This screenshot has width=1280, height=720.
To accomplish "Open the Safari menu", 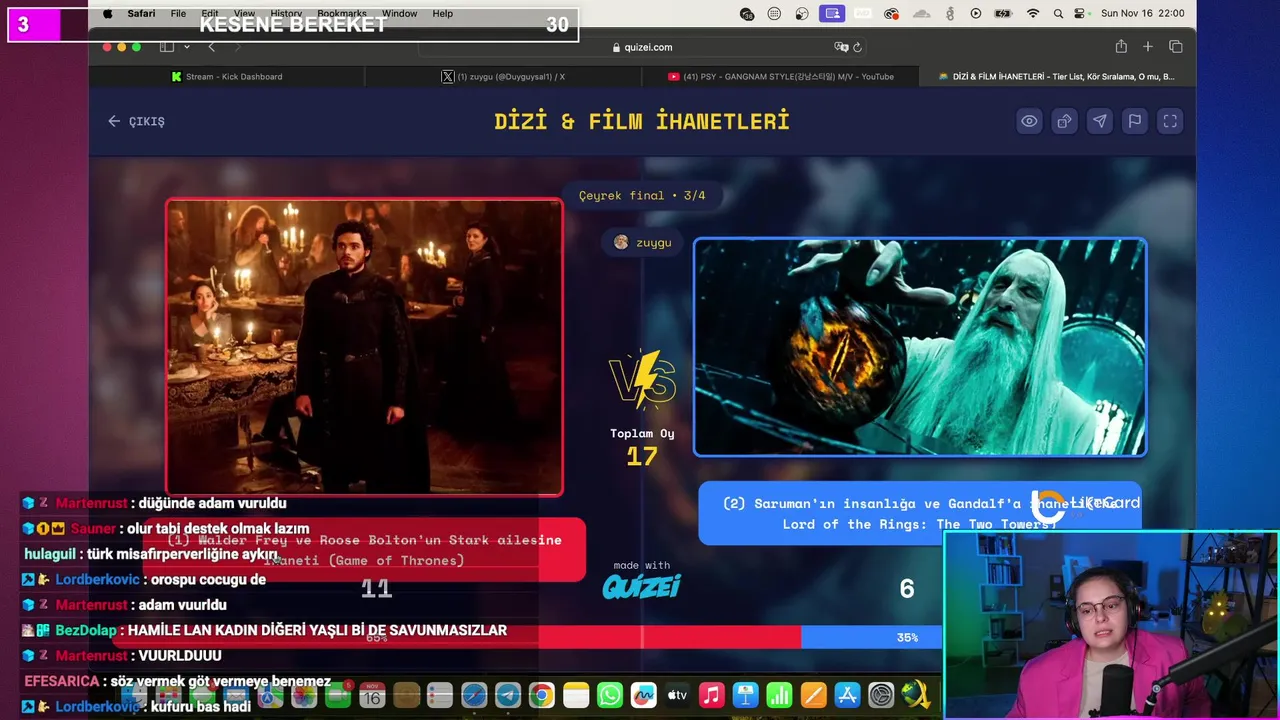I will pos(141,14).
